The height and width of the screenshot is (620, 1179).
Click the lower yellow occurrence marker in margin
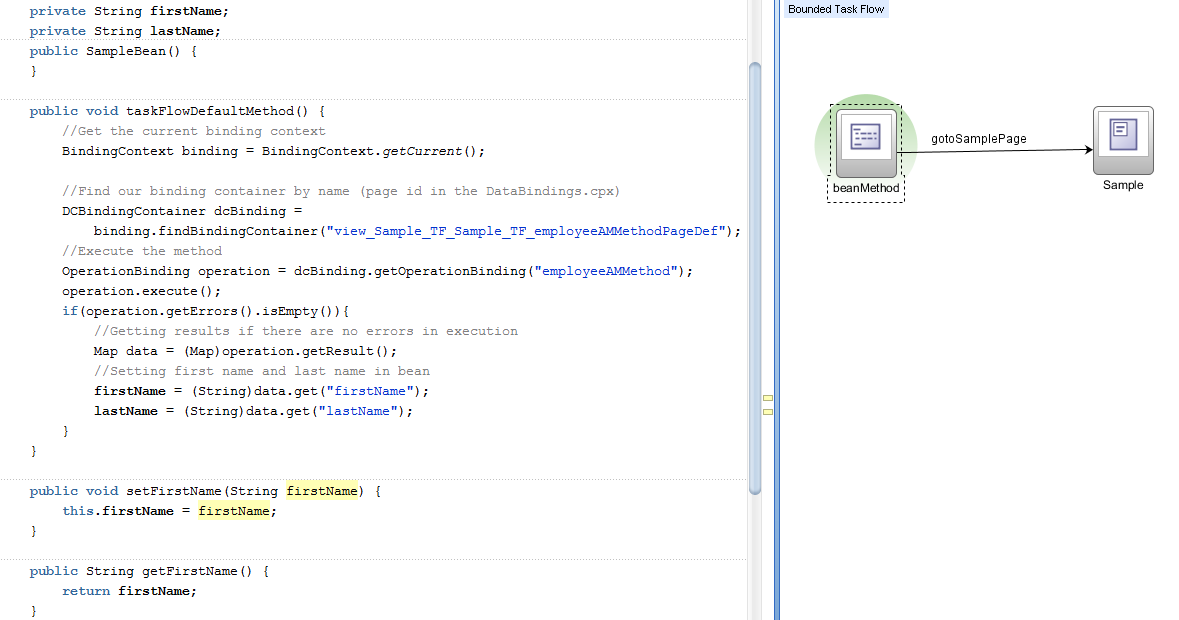tap(767, 411)
